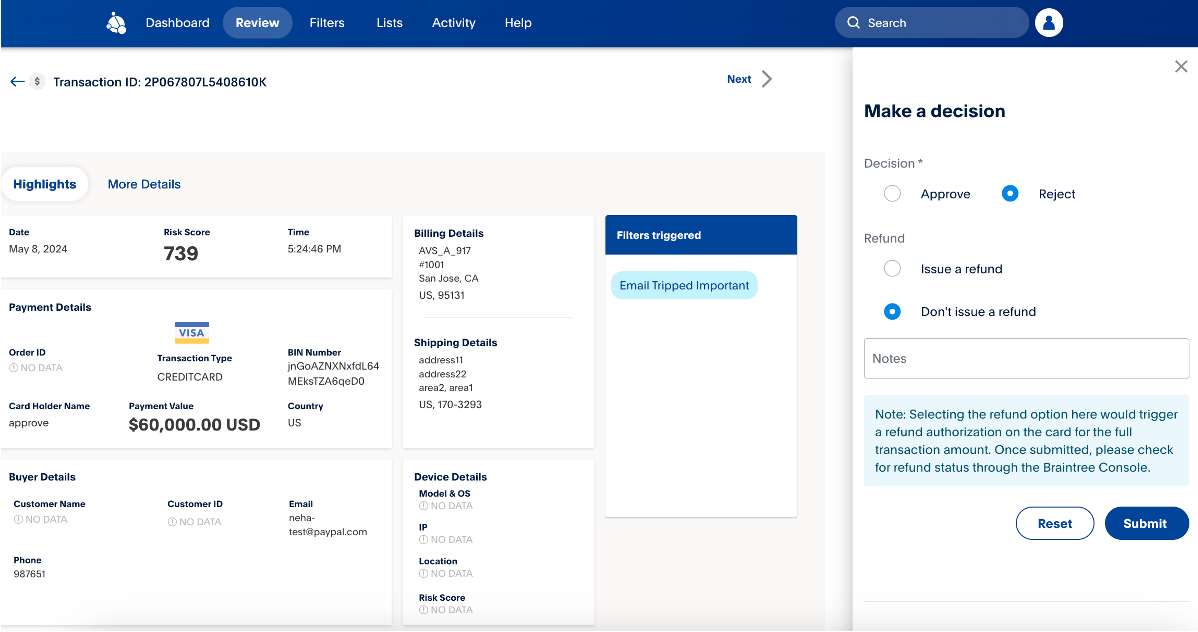The image size is (1198, 632).
Task: Close the Make a decision panel
Action: coord(1180,67)
